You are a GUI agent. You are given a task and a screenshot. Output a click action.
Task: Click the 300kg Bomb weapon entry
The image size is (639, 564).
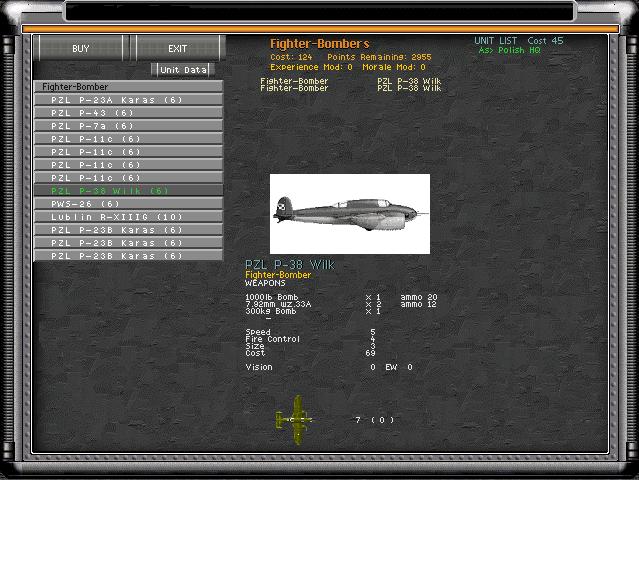(x=270, y=312)
